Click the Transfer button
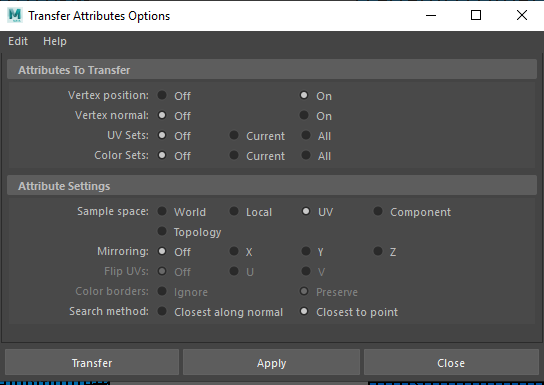The image size is (544, 385). click(92, 362)
